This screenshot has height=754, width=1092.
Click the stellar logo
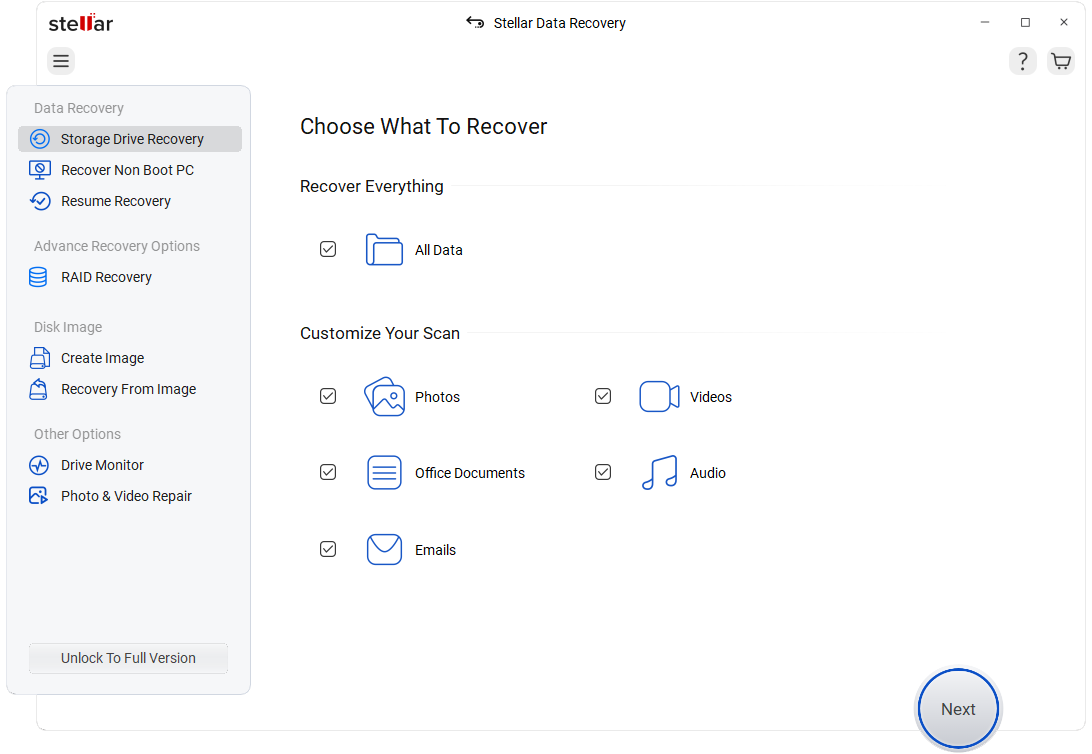81,23
